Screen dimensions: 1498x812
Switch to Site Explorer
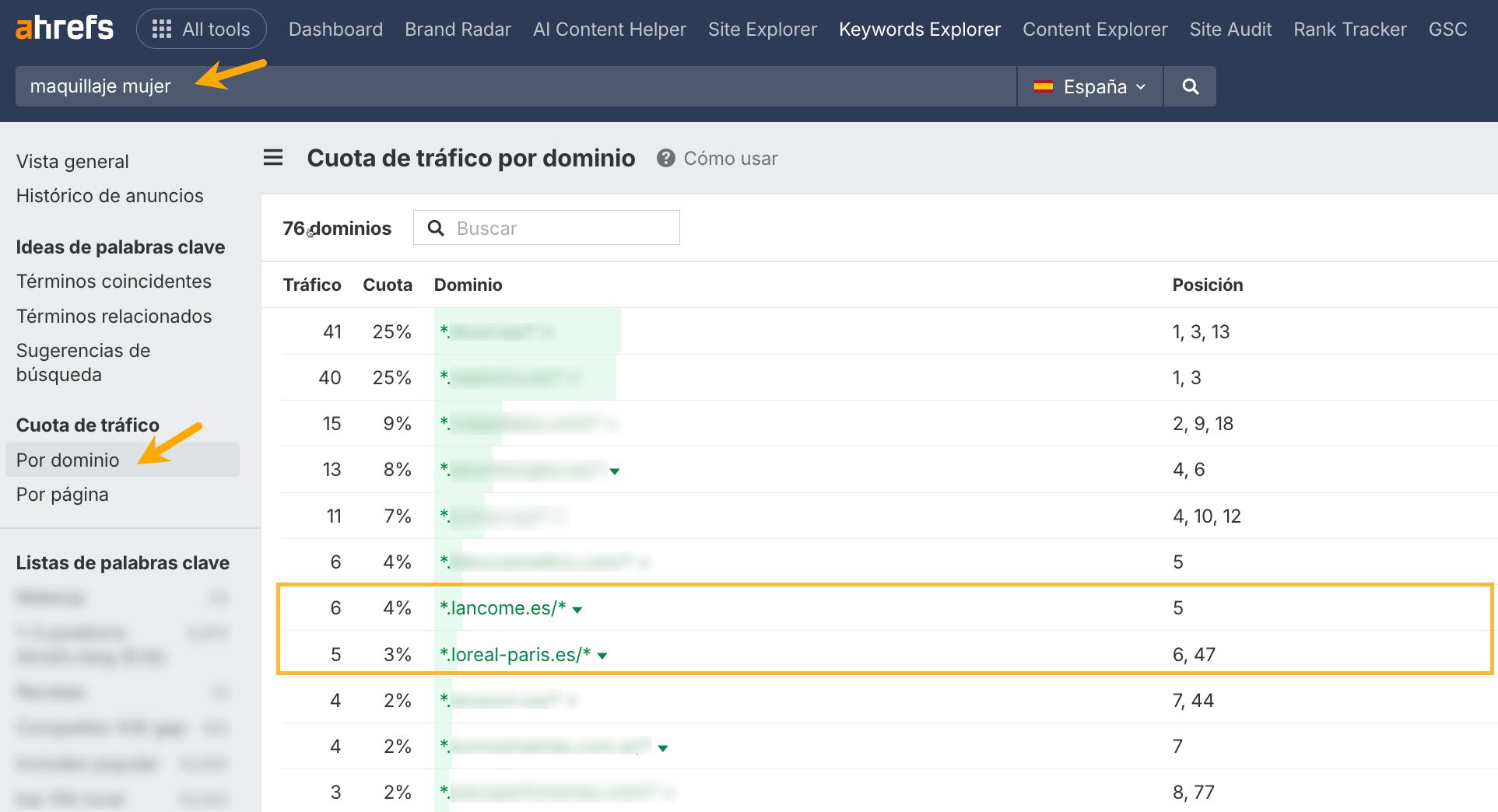point(762,29)
